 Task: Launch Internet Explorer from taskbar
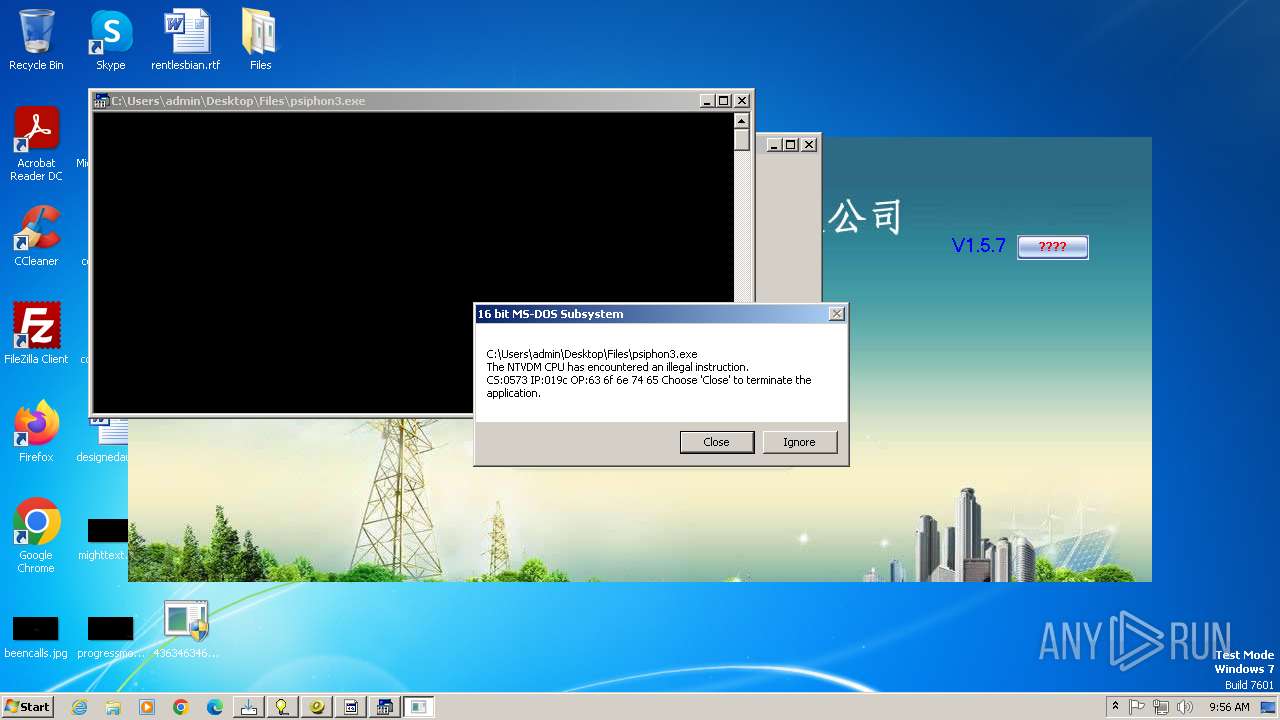(x=79, y=707)
